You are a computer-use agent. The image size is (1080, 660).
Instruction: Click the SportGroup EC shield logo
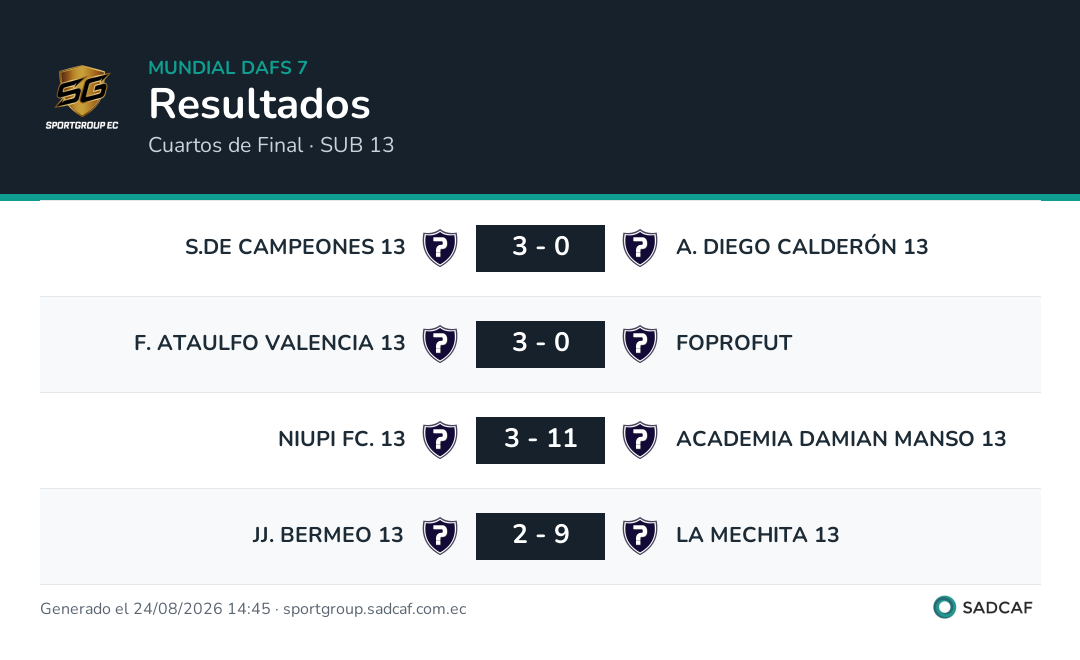(82, 97)
